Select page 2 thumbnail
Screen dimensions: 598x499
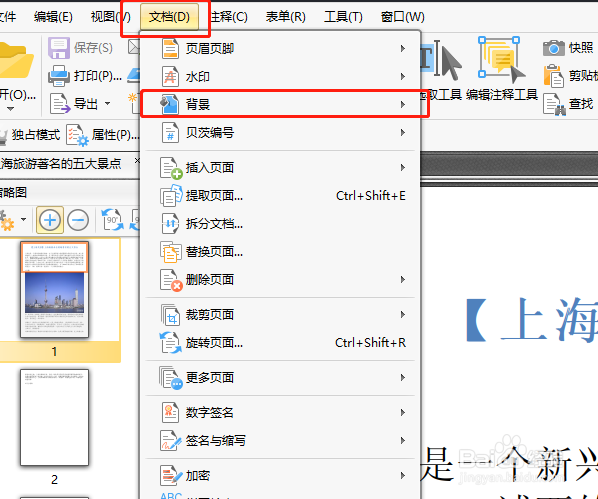click(x=55, y=417)
